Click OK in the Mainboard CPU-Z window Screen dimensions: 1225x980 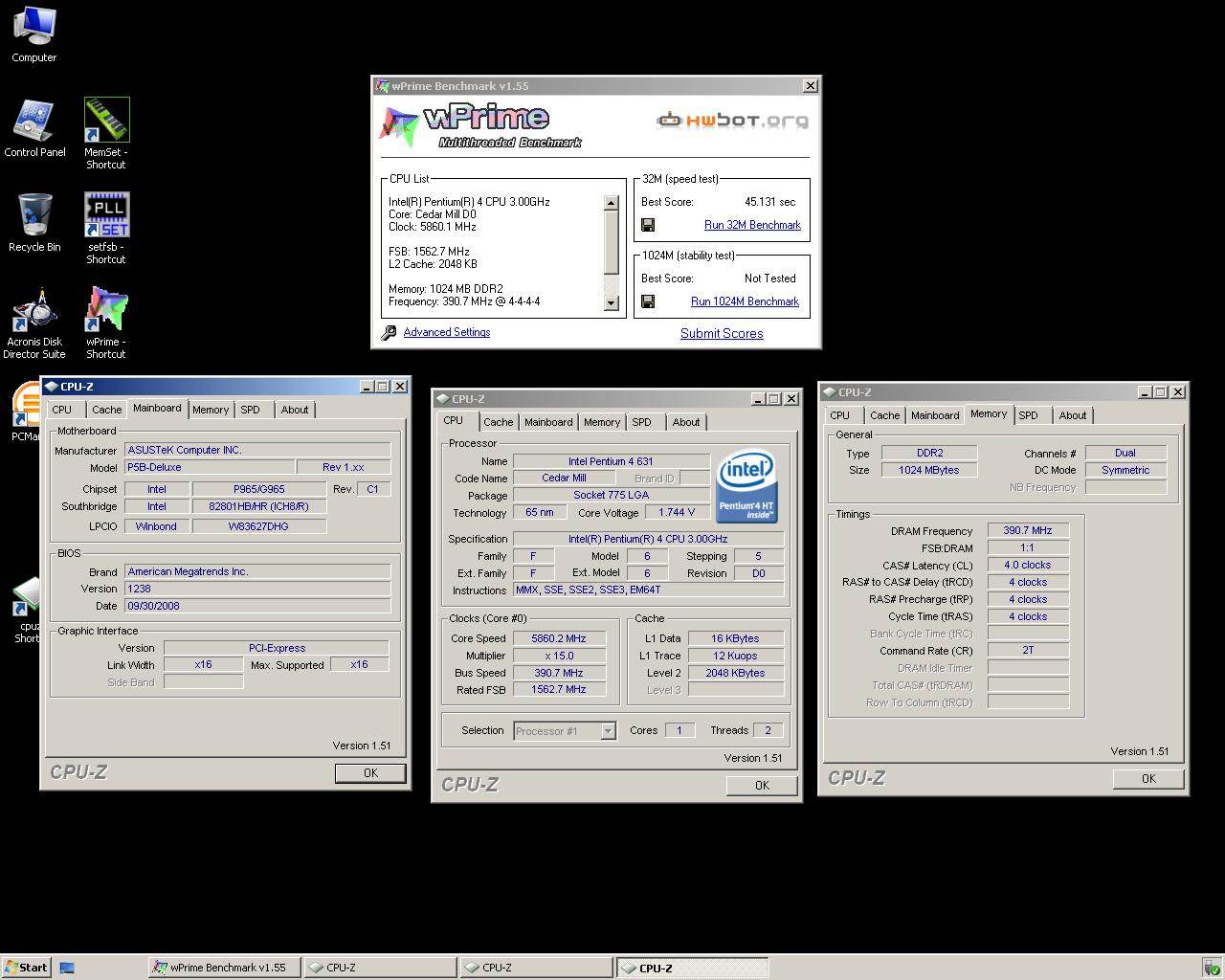(370, 773)
